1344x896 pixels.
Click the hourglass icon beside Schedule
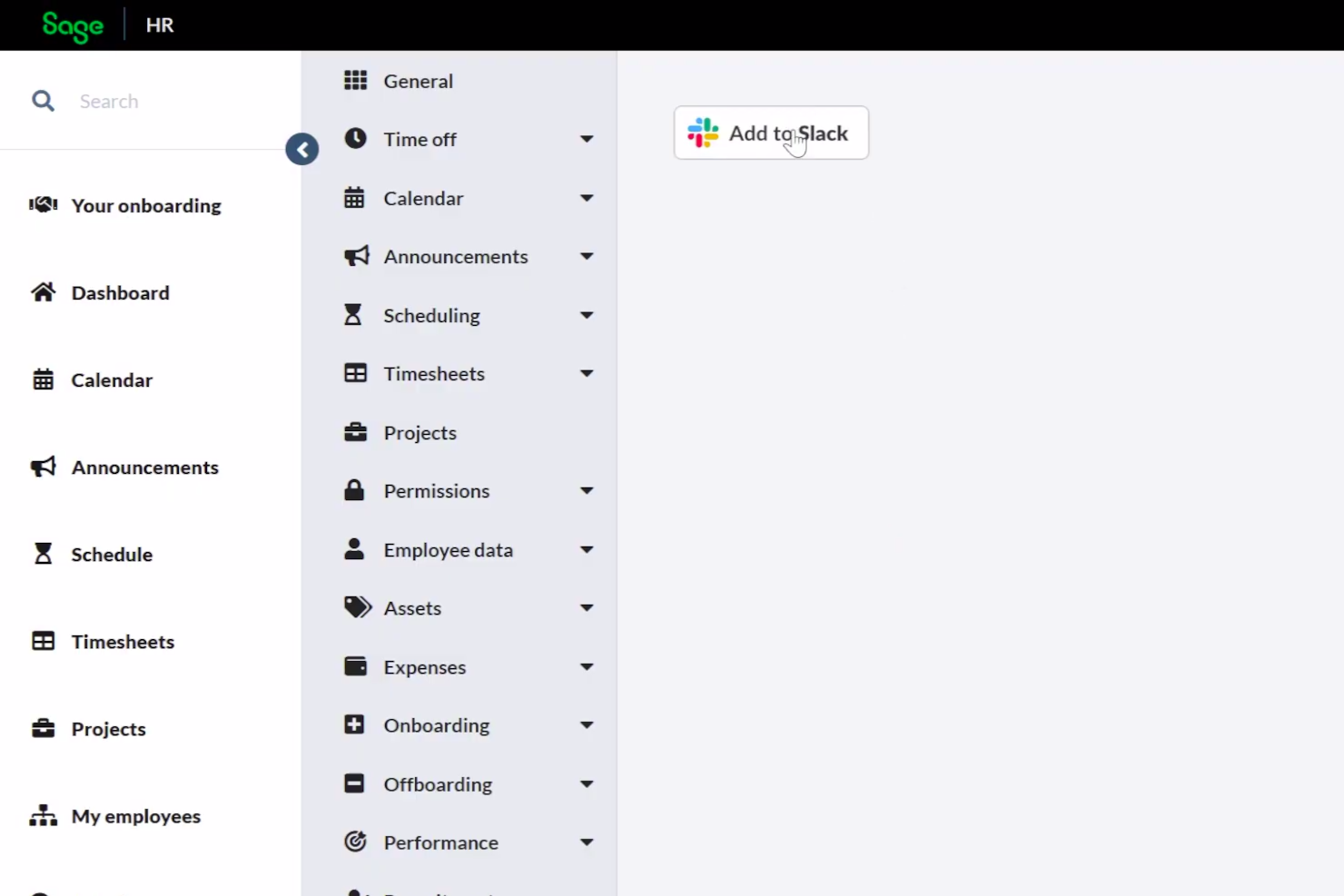(43, 554)
